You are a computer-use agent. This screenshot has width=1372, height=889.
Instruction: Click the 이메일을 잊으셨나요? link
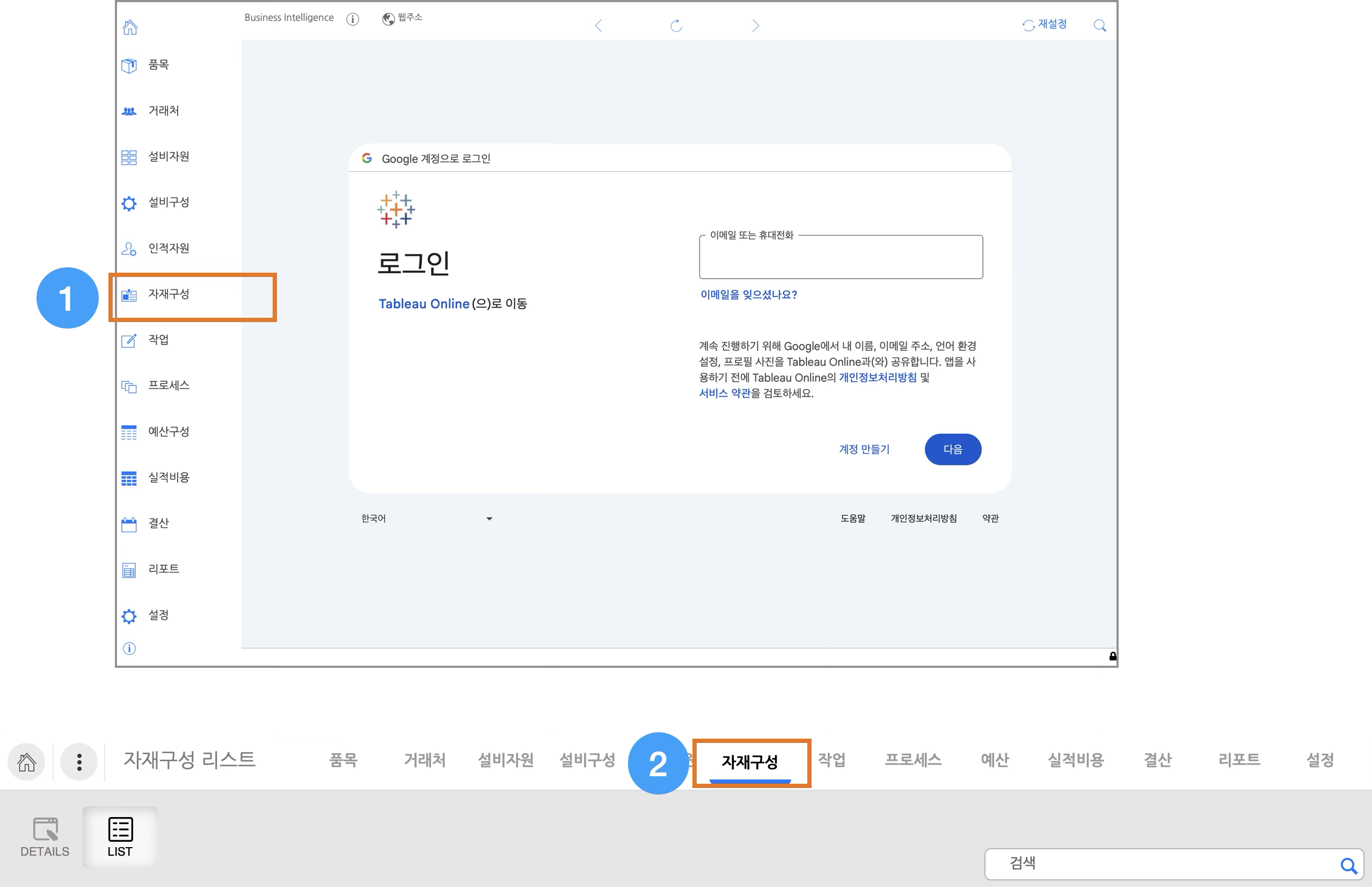(748, 295)
